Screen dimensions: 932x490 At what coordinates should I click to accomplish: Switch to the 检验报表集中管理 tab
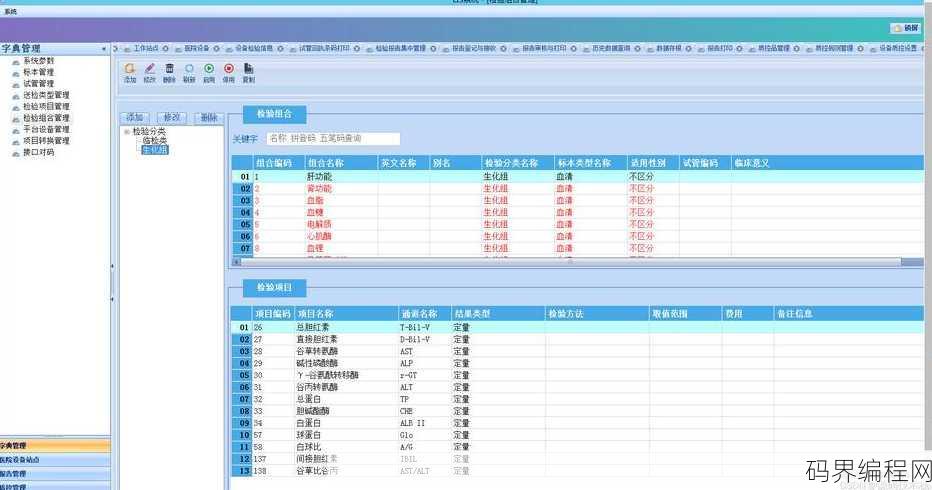click(x=401, y=48)
